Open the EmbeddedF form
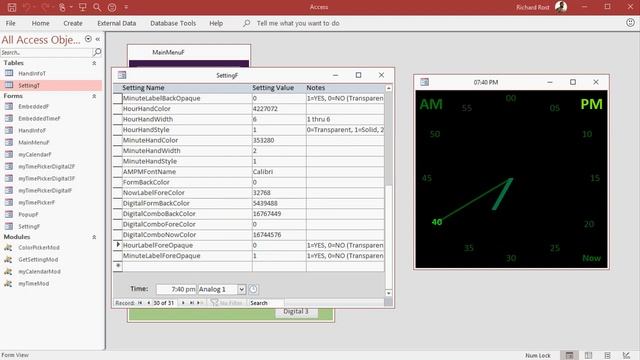 (33, 107)
